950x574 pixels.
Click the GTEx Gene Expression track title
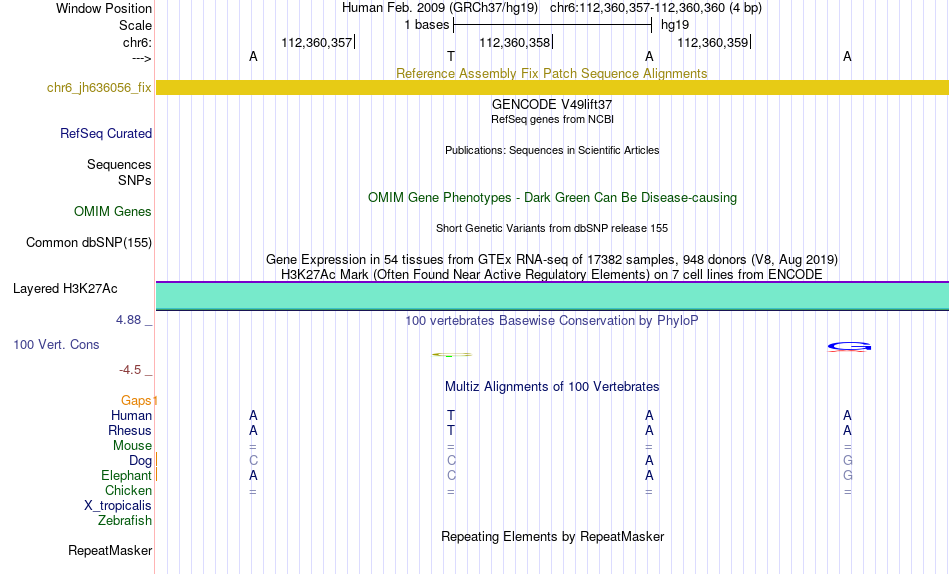(552, 259)
